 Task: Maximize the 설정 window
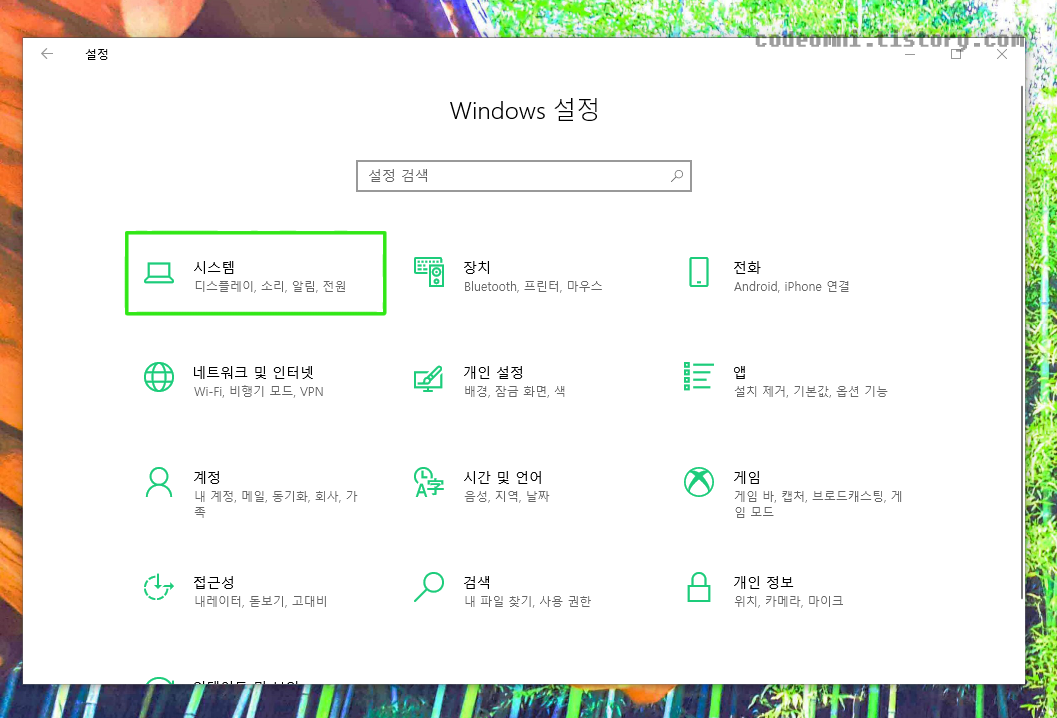(956, 55)
